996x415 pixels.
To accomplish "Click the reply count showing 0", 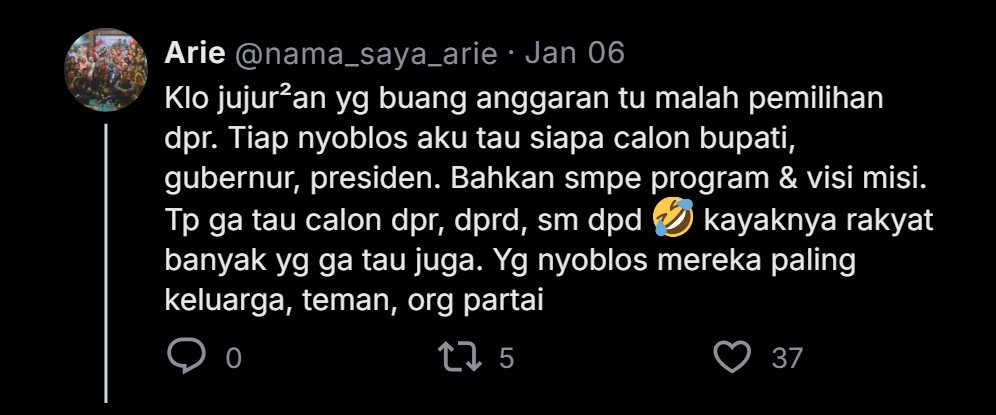I will (234, 359).
